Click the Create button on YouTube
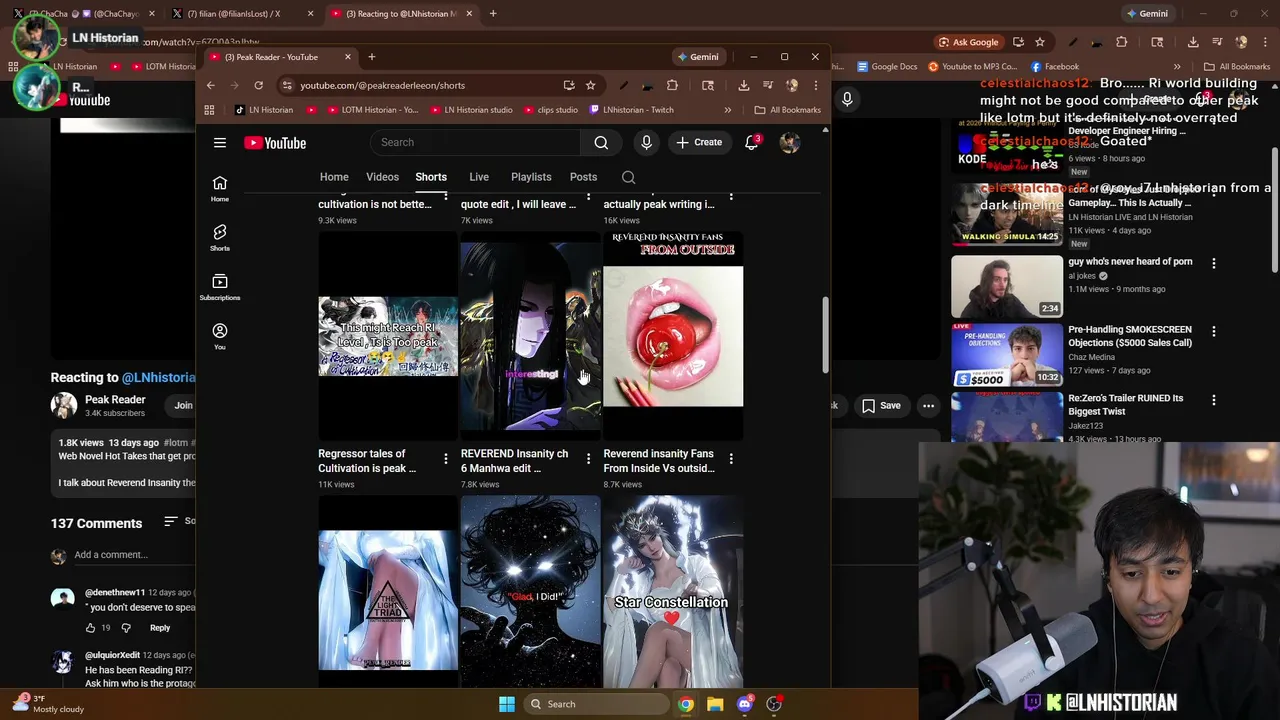The width and height of the screenshot is (1280, 720). (x=698, y=143)
